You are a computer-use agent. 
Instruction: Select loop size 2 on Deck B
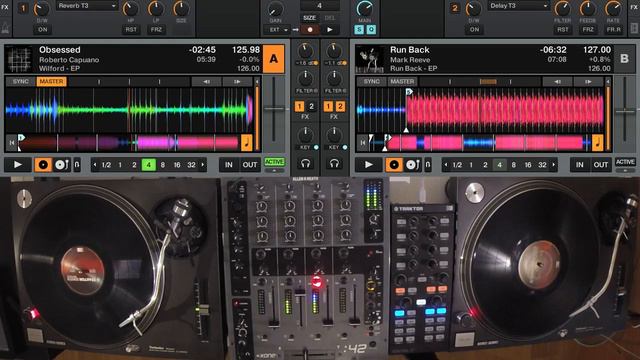[485, 165]
